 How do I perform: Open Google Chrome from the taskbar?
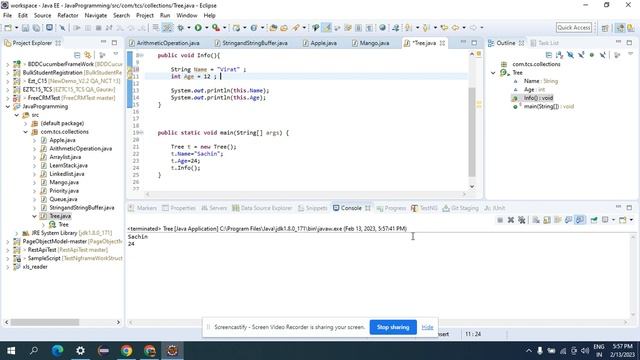click(x=127, y=351)
